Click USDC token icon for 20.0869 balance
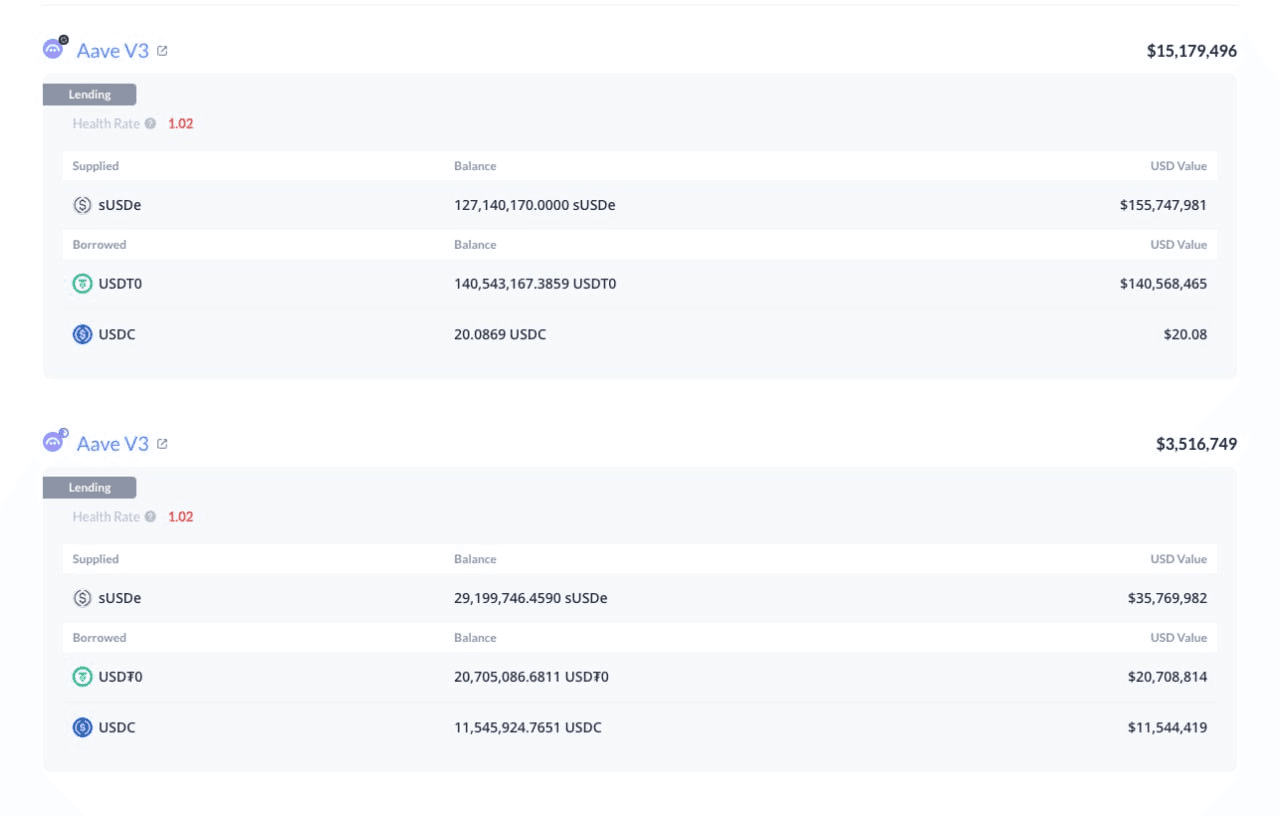Image resolution: width=1280 pixels, height=816 pixels. (83, 334)
